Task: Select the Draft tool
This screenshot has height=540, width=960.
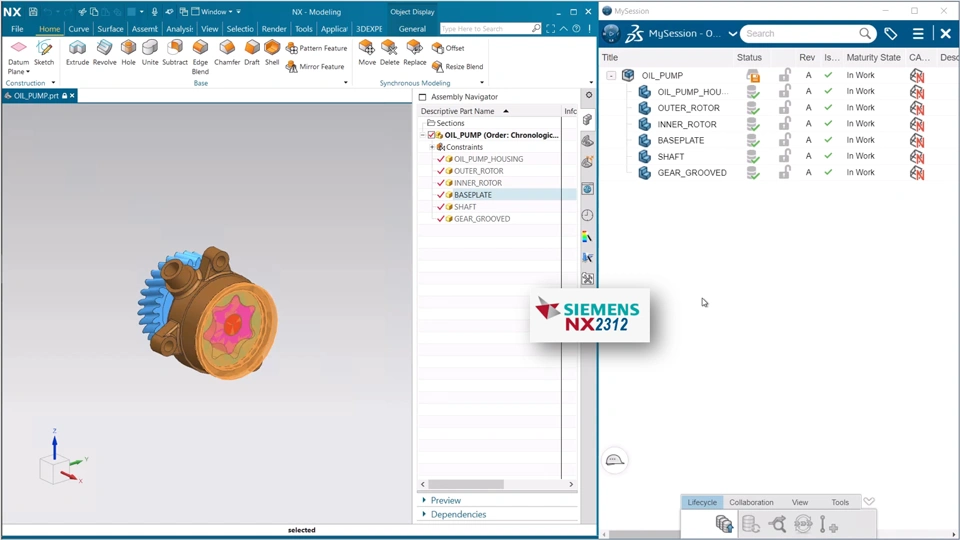Action: click(x=252, y=52)
